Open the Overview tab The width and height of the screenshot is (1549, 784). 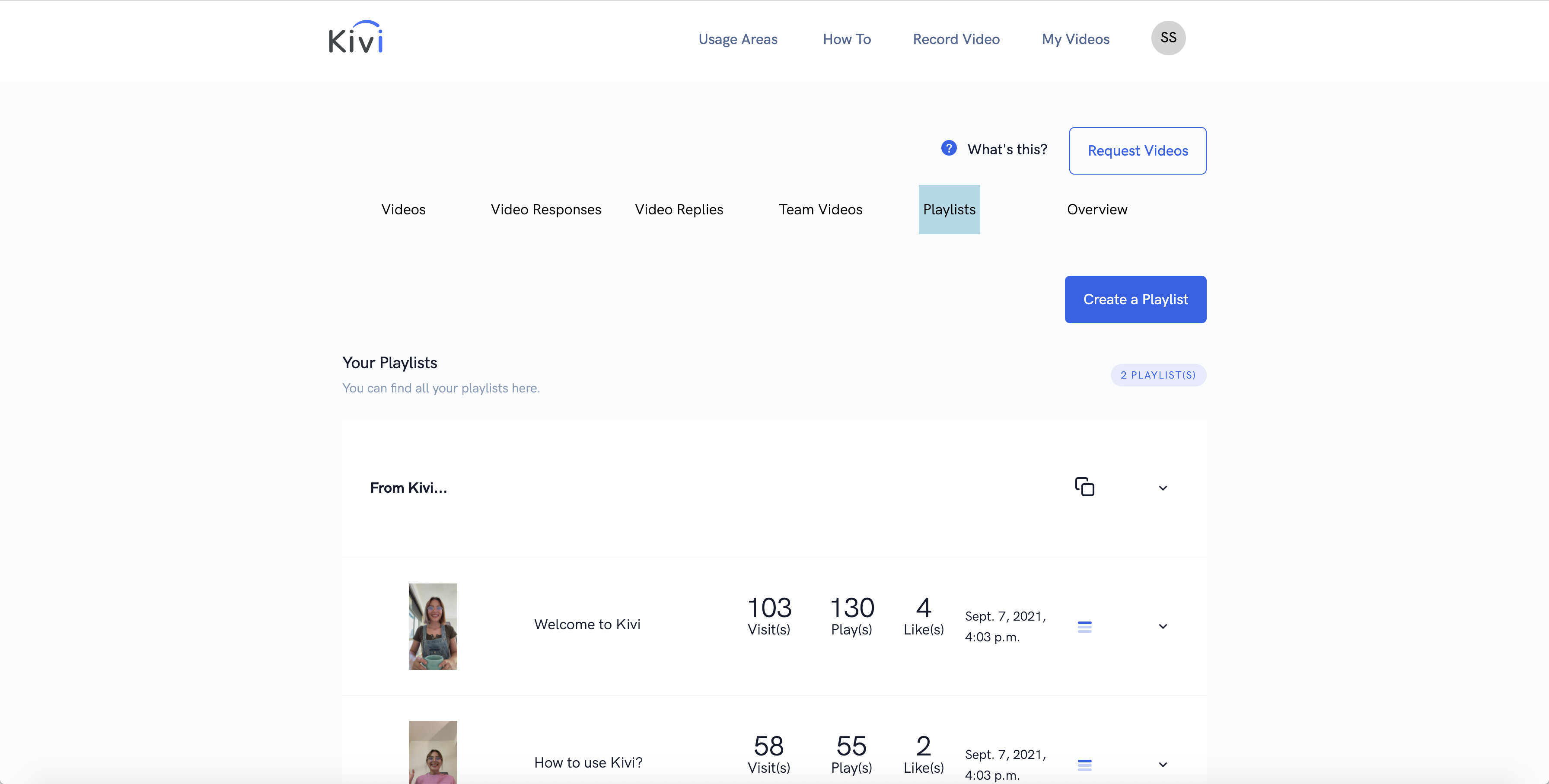tap(1097, 209)
